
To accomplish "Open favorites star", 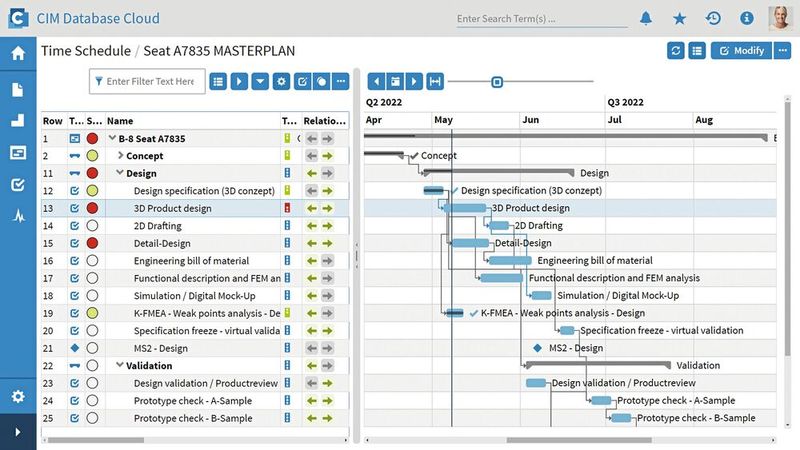I will [679, 19].
